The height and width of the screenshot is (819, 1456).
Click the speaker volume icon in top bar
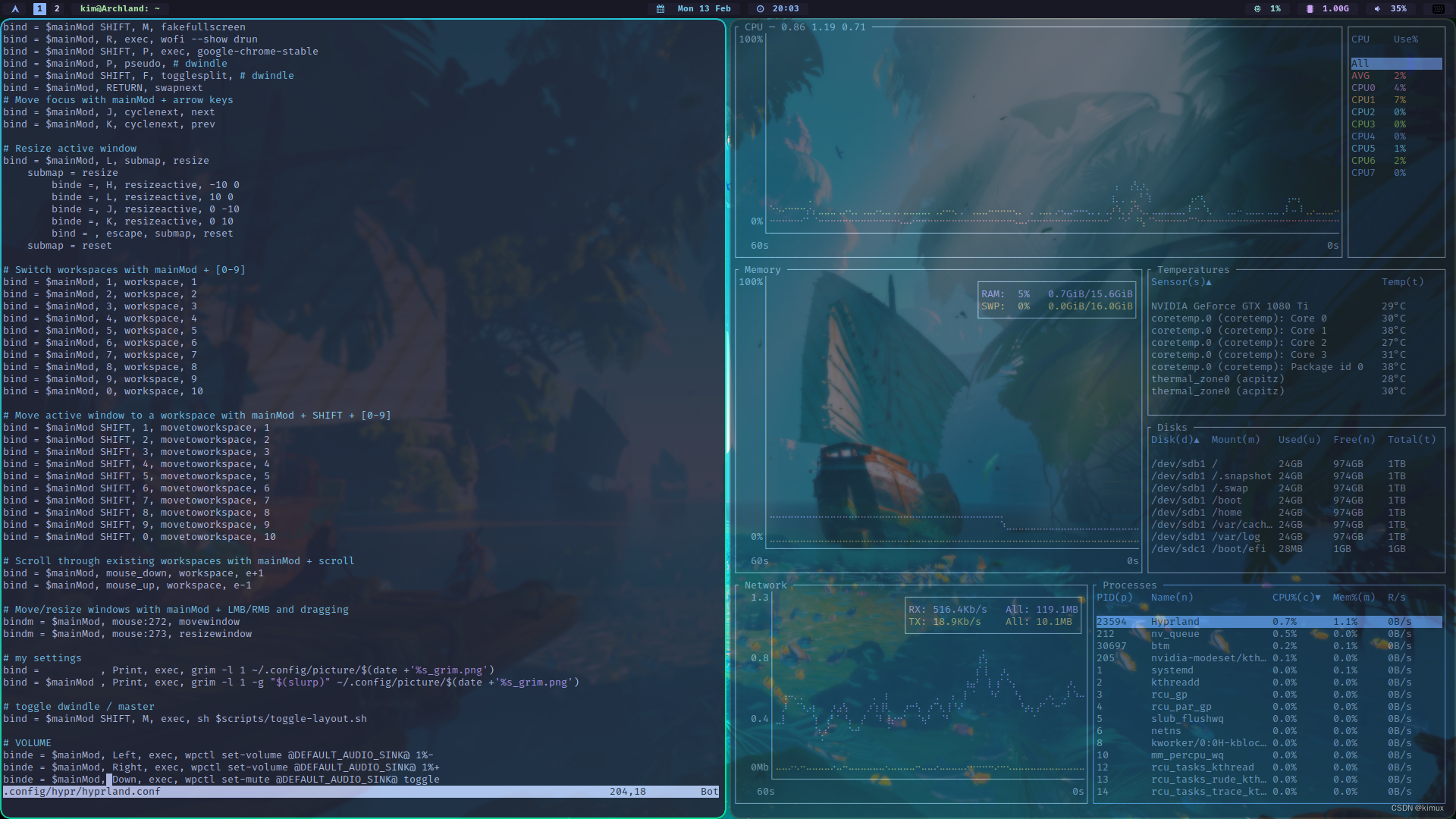[x=1377, y=9]
